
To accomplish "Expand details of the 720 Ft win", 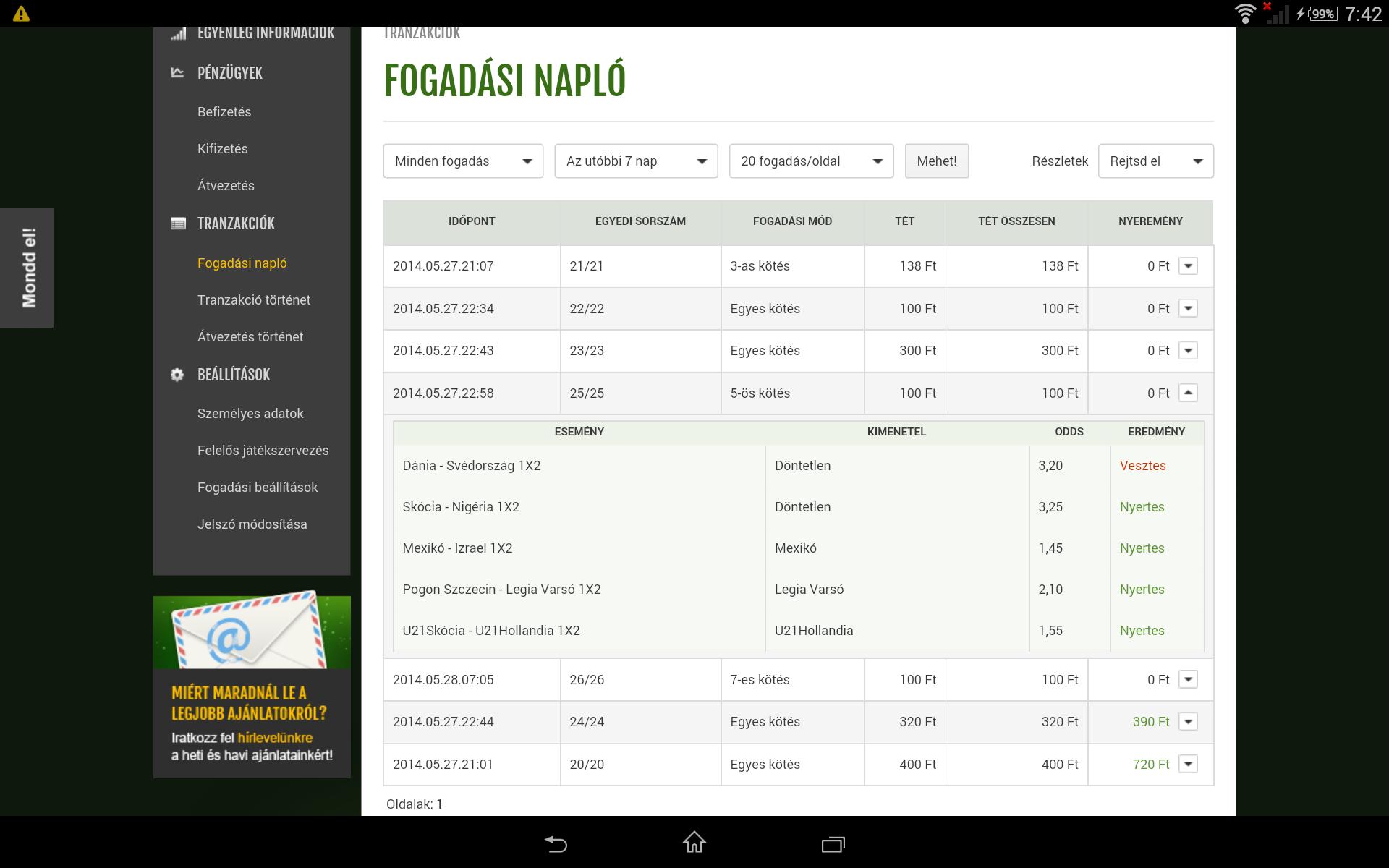I will pyautogui.click(x=1188, y=764).
